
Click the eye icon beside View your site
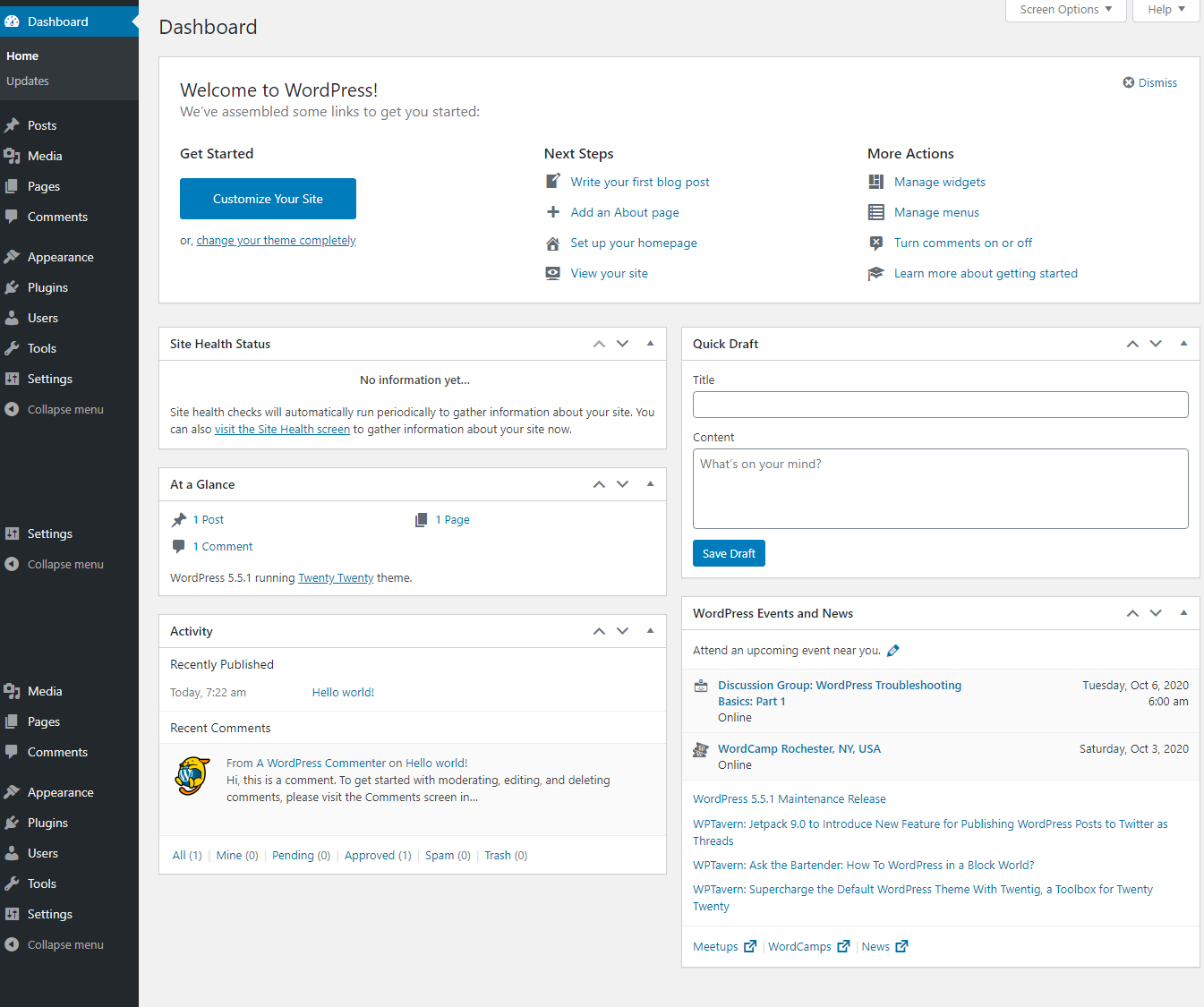click(x=553, y=273)
